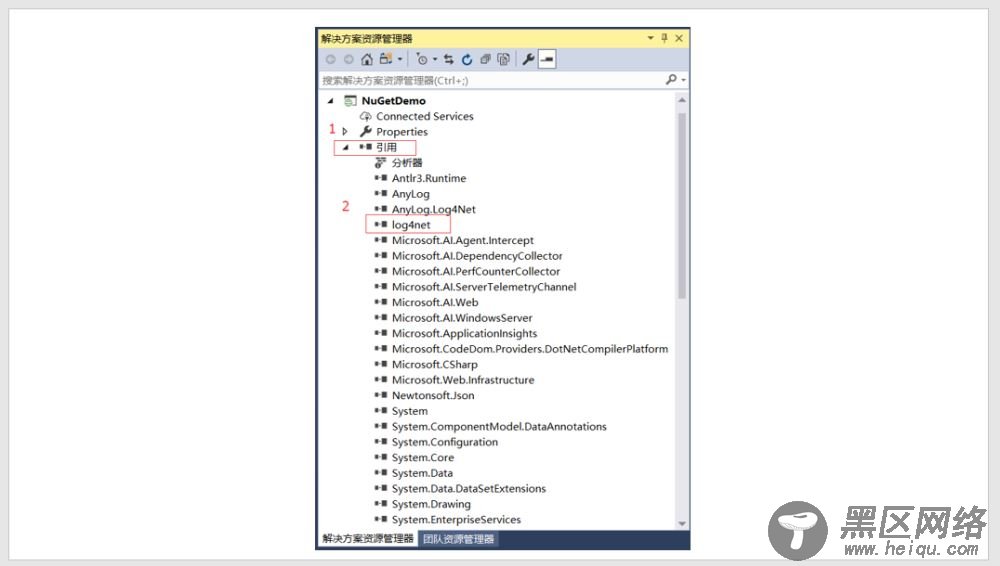Viewport: 1000px width, 566px height.
Task: Open search options dropdown arrow
Action: click(683, 80)
